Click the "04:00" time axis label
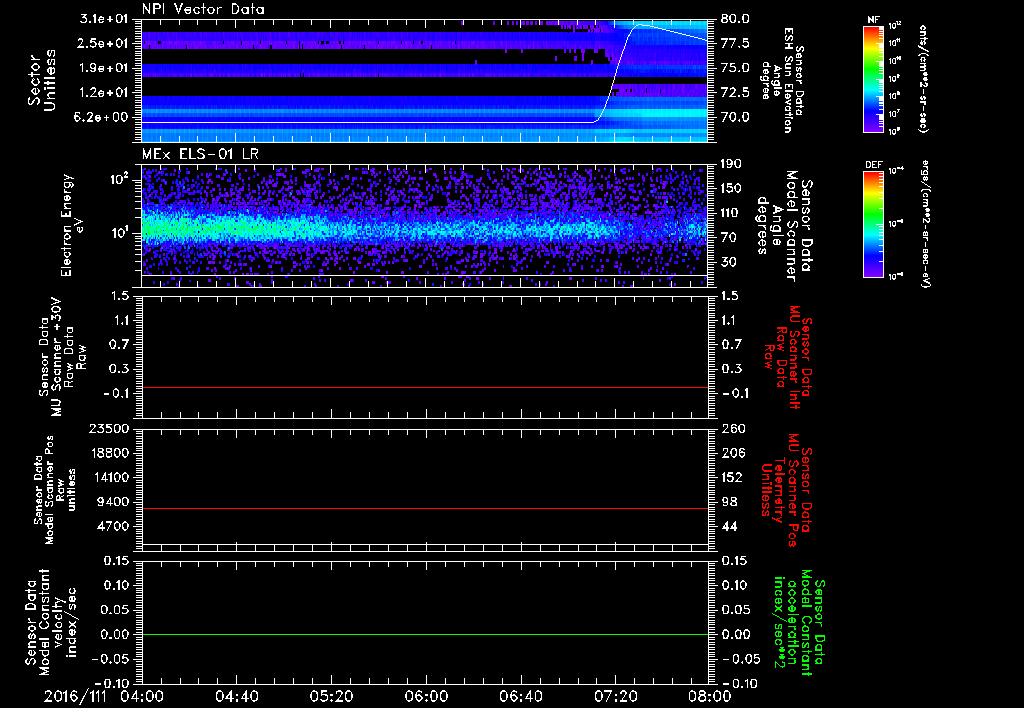 click(x=142, y=696)
